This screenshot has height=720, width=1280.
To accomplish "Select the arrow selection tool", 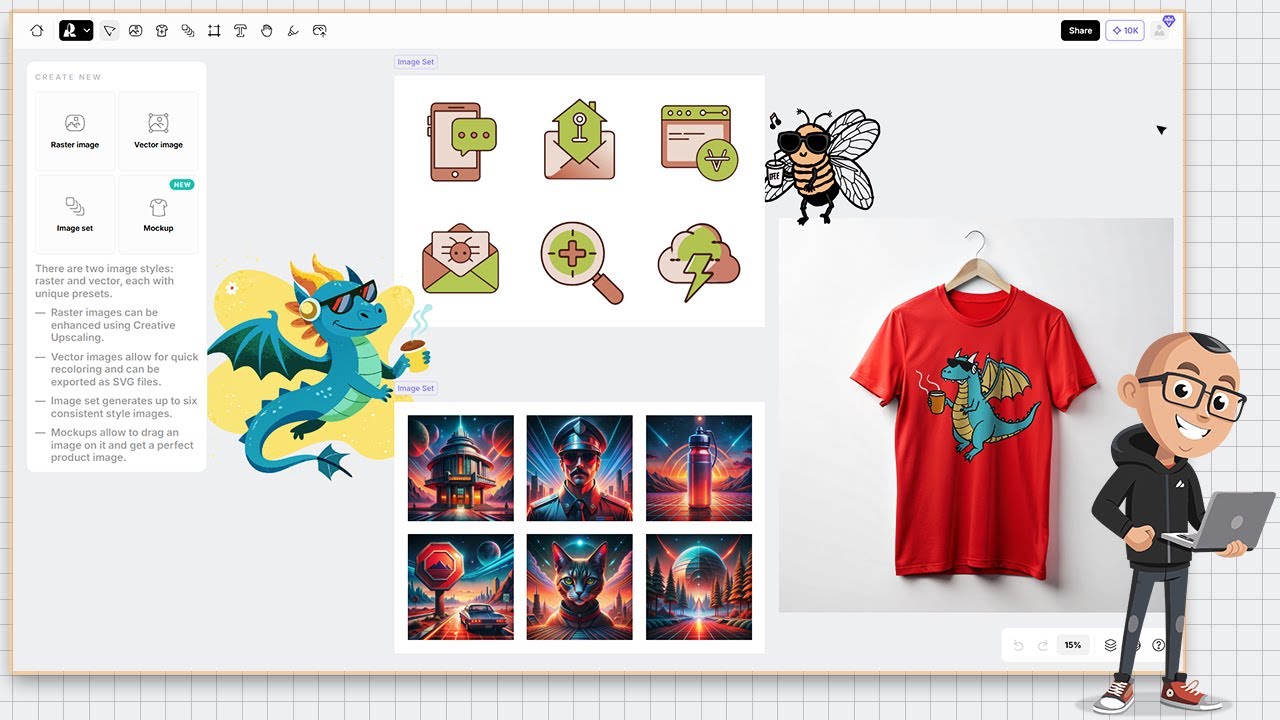I will coord(110,31).
